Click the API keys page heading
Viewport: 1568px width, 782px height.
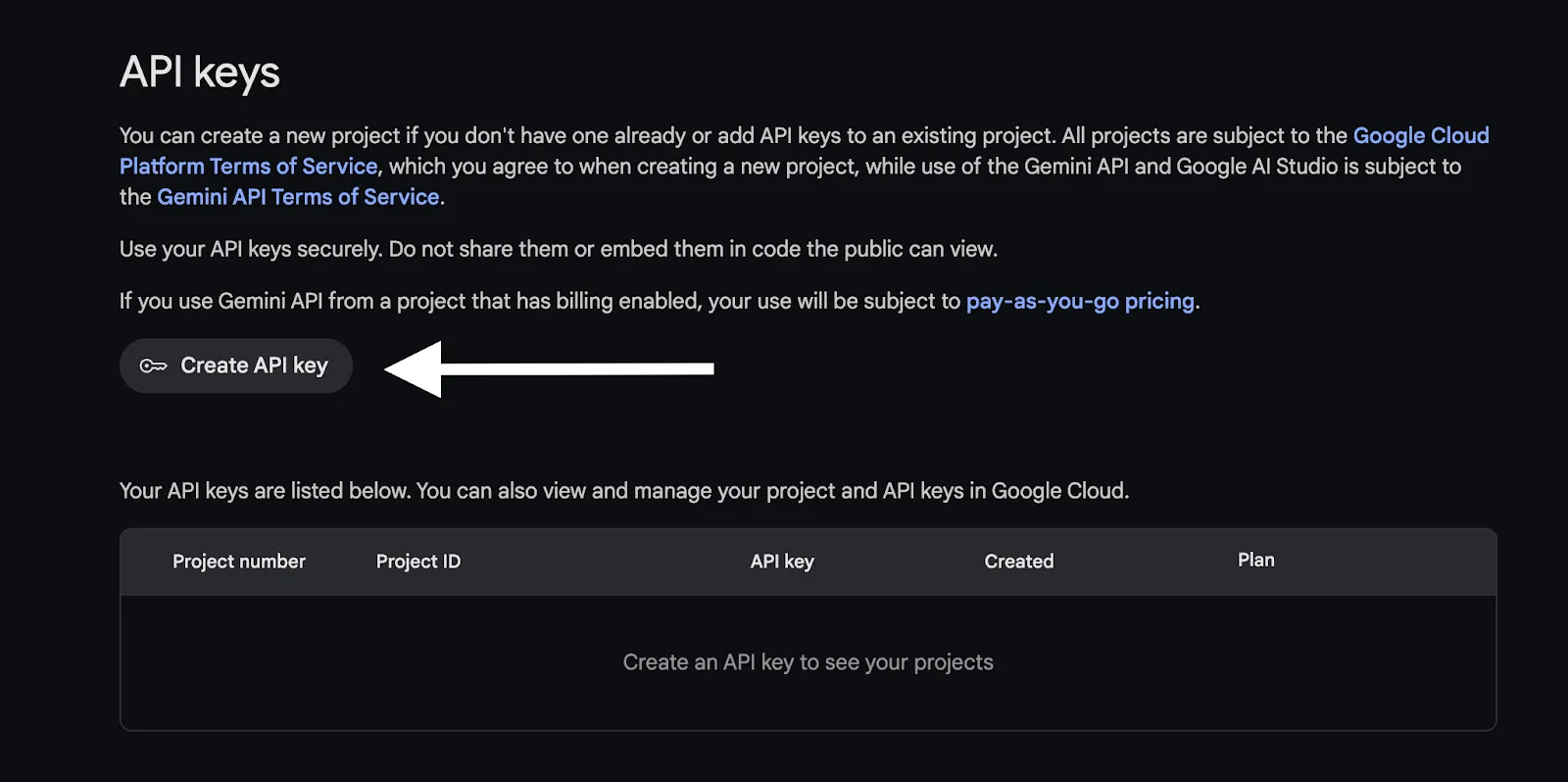tap(200, 73)
